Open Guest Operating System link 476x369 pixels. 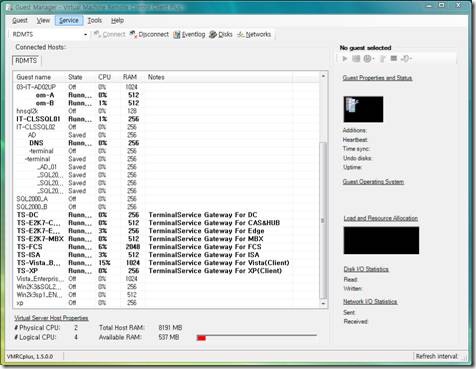373,182
